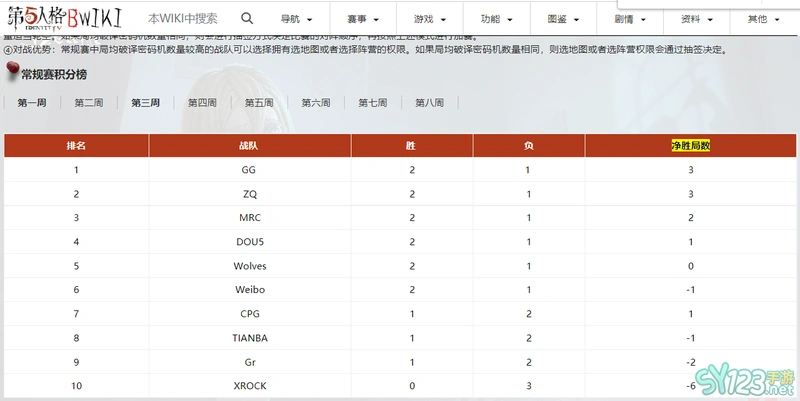Click the ④对战优势 rule paragraph text
The image size is (800, 401).
[x=364, y=49]
